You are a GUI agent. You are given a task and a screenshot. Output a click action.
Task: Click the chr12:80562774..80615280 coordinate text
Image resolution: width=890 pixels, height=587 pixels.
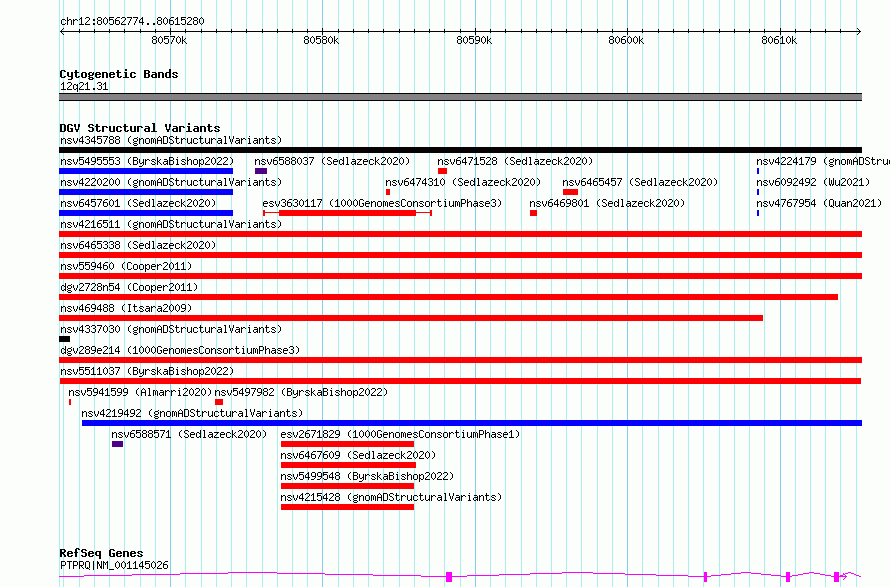tap(132, 21)
